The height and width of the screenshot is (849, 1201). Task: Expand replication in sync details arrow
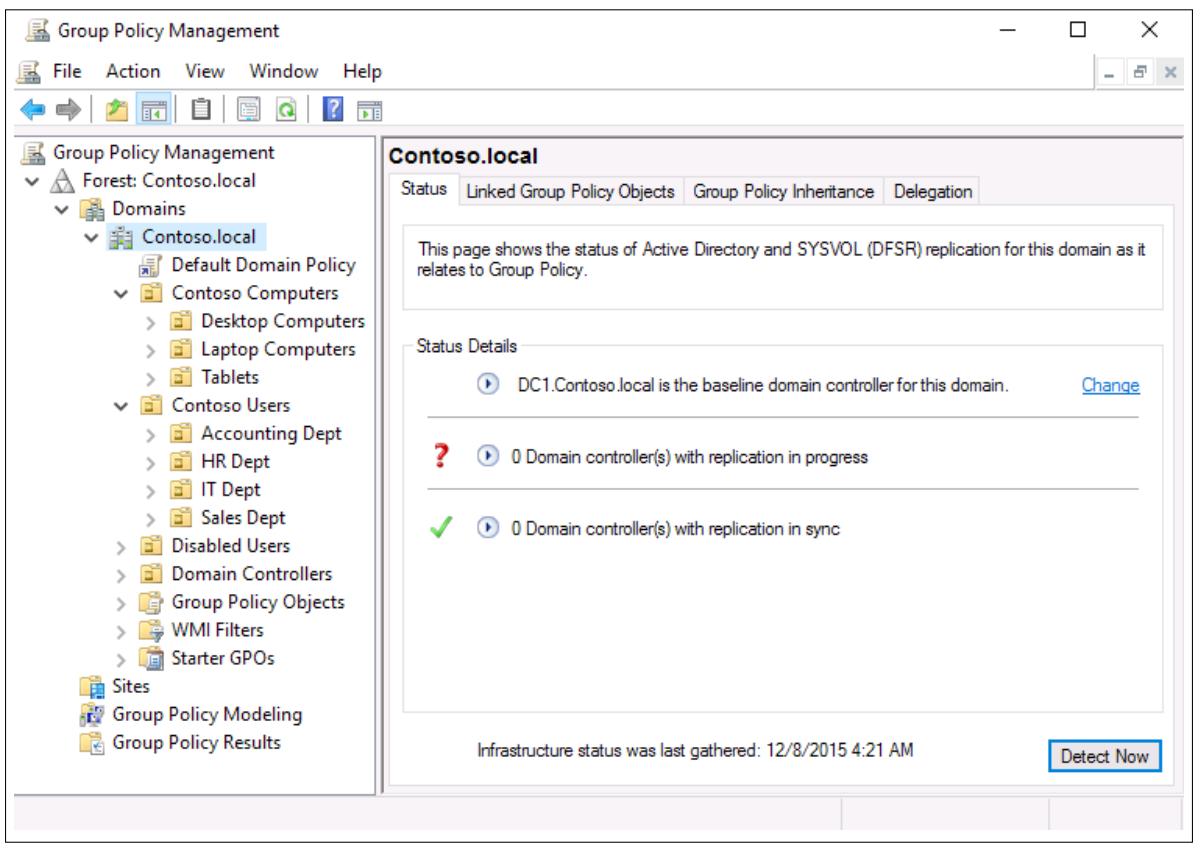coord(489,529)
